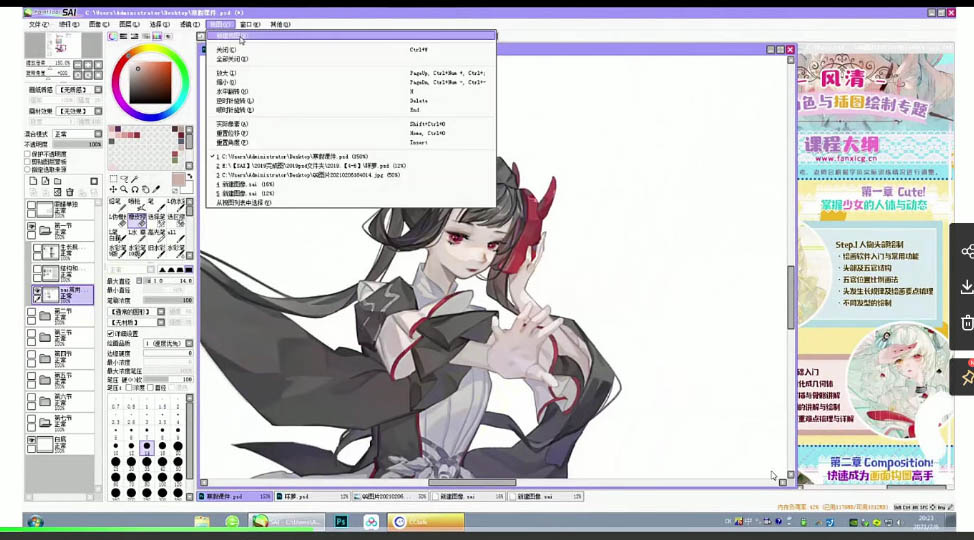Click the canvas vertical scrollbar thumb
The height and width of the screenshot is (540, 974).
coord(791,297)
